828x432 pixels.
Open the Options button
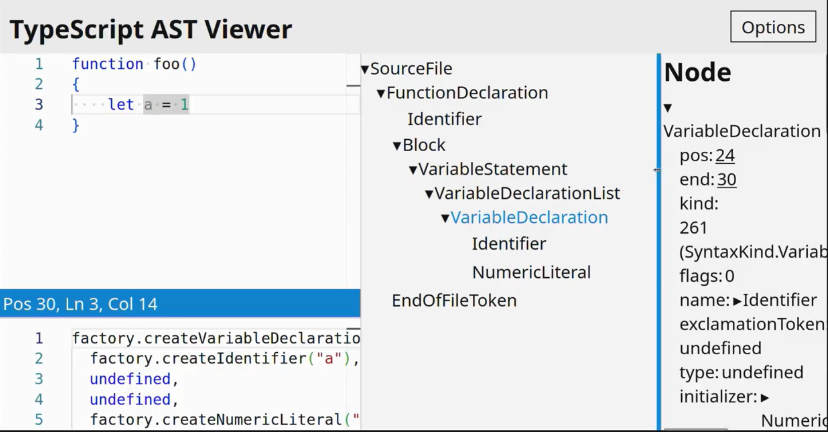[773, 27]
